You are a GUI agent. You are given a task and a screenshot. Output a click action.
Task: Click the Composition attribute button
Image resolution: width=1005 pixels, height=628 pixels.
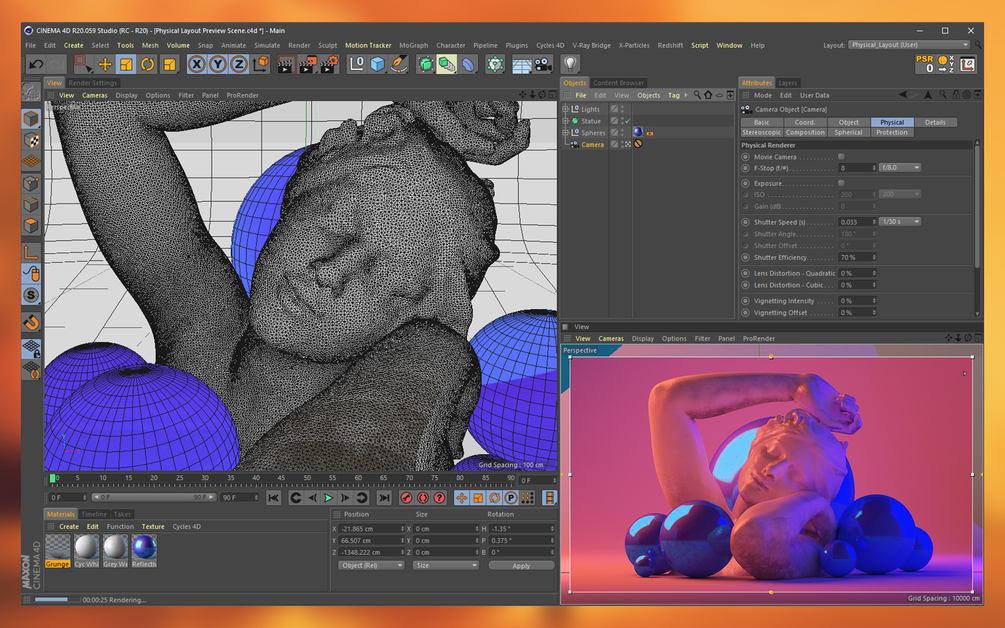805,133
